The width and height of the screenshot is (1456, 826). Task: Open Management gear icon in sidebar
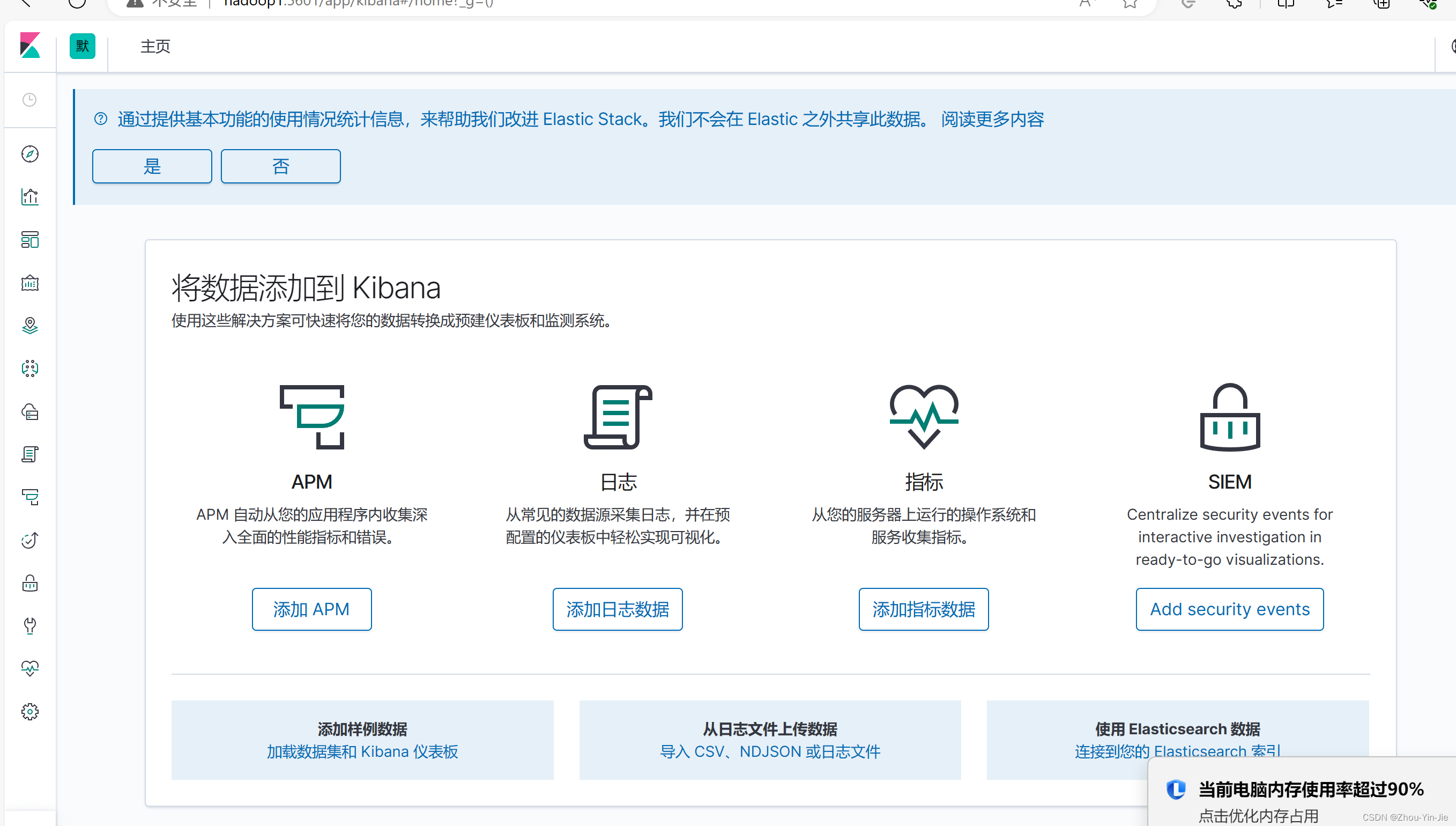coord(29,711)
